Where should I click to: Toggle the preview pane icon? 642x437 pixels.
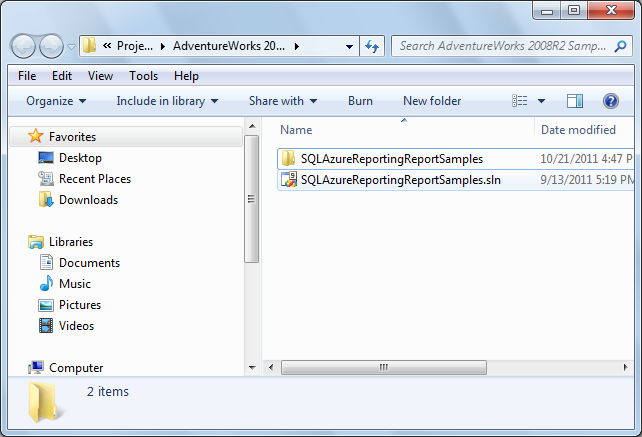(x=575, y=101)
